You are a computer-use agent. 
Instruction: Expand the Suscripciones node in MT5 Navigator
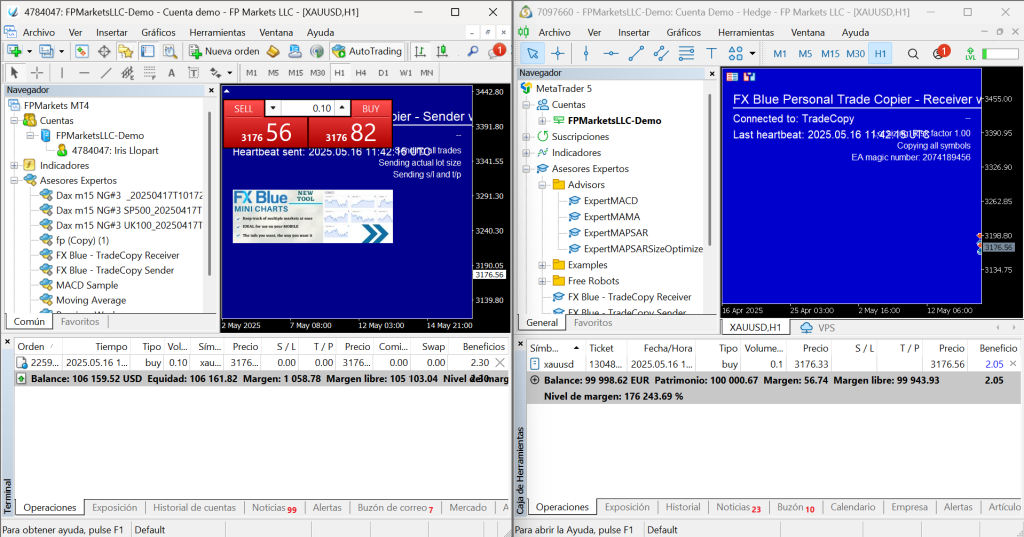(526, 137)
